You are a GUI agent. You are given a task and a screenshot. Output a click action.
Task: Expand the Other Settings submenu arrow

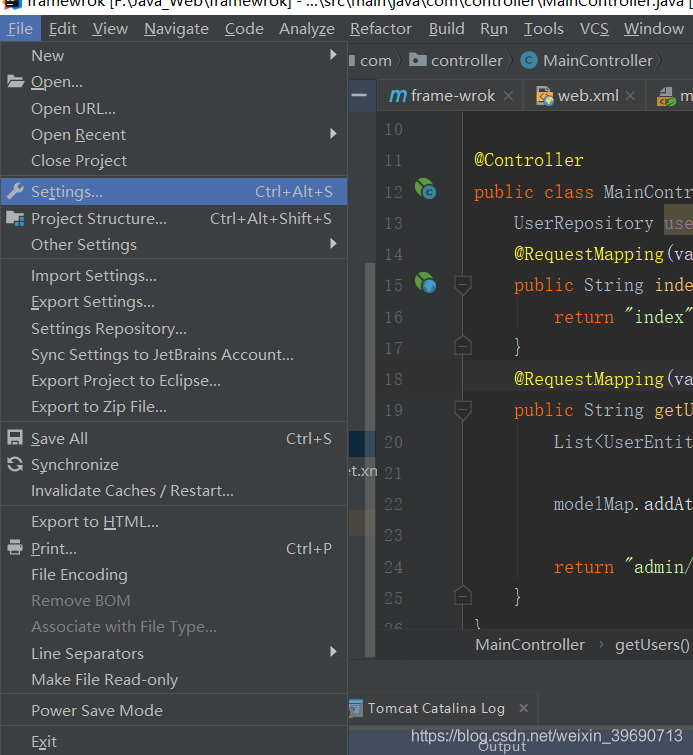point(333,244)
